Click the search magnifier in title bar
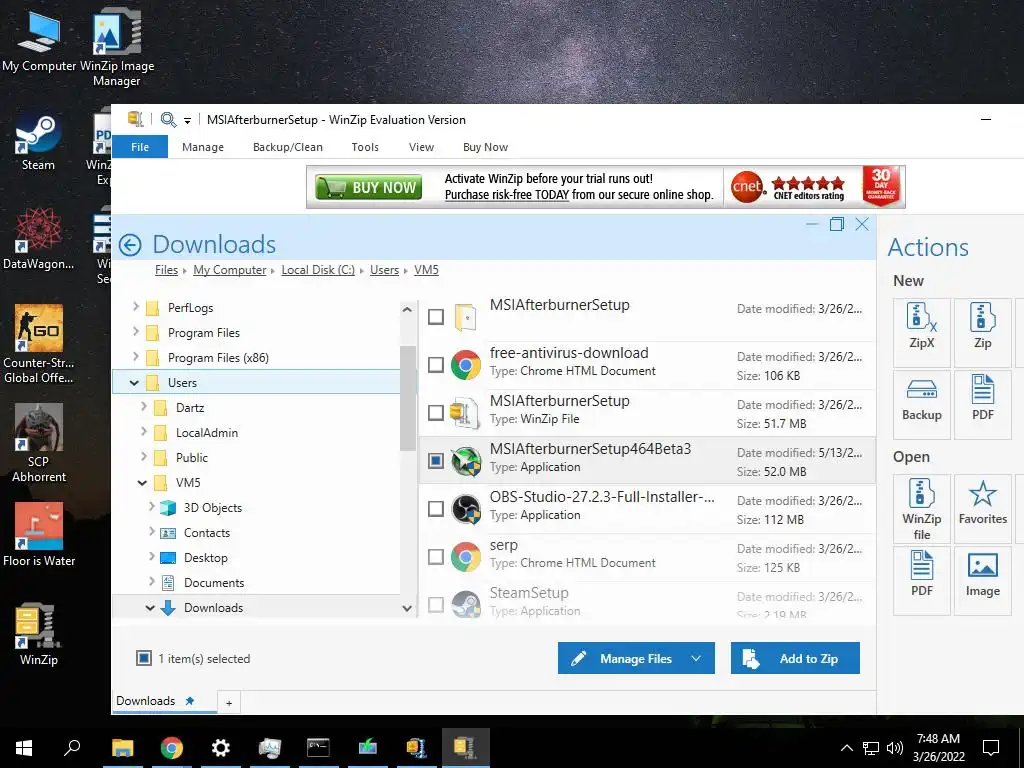Viewport: 1024px width, 768px height. 168,120
